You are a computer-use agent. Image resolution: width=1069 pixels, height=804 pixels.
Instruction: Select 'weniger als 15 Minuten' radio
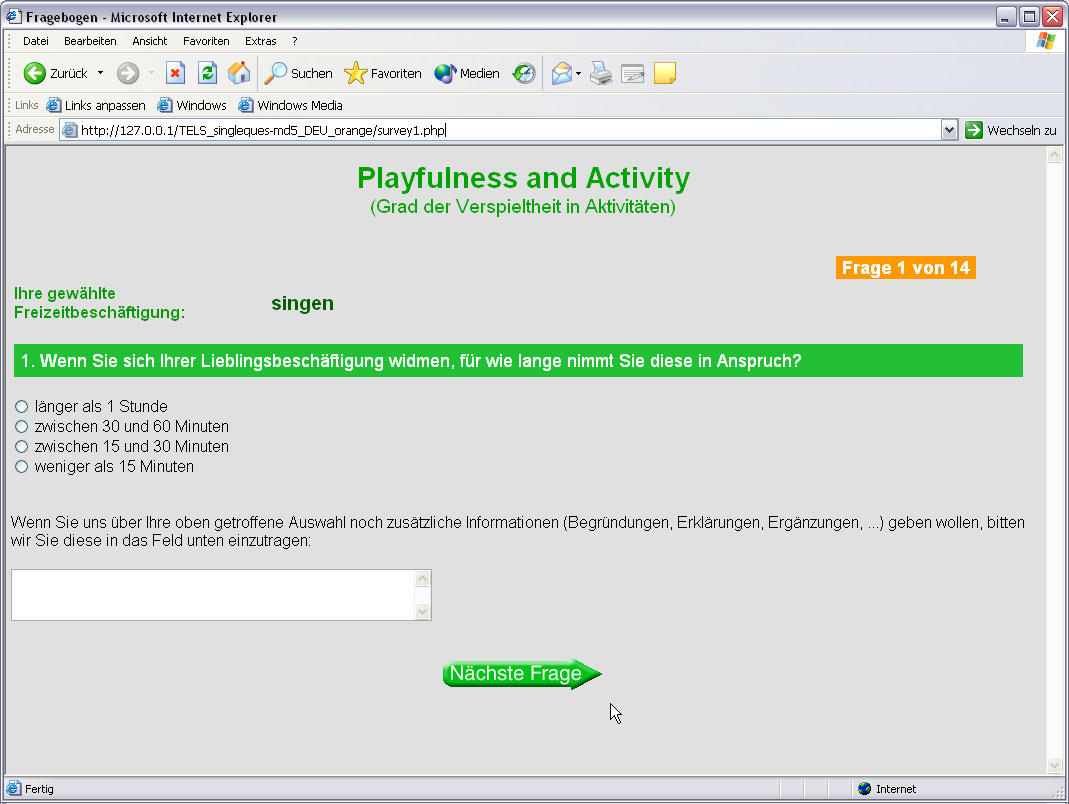(22, 467)
